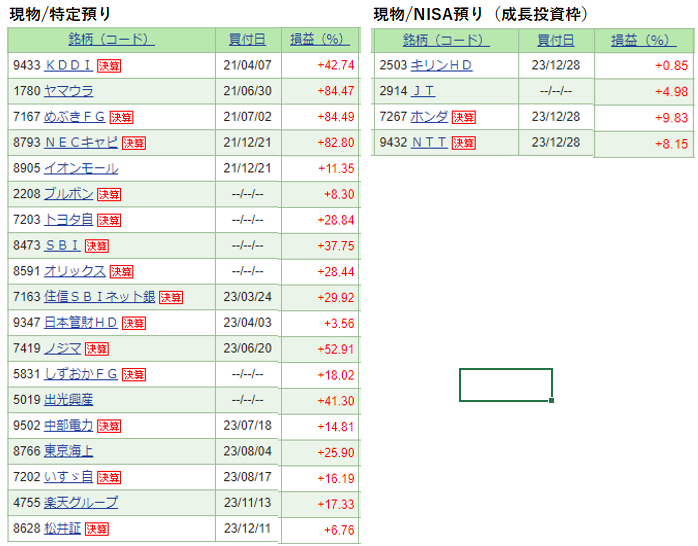Open the JT stock link
698x546 pixels.
tap(422, 91)
